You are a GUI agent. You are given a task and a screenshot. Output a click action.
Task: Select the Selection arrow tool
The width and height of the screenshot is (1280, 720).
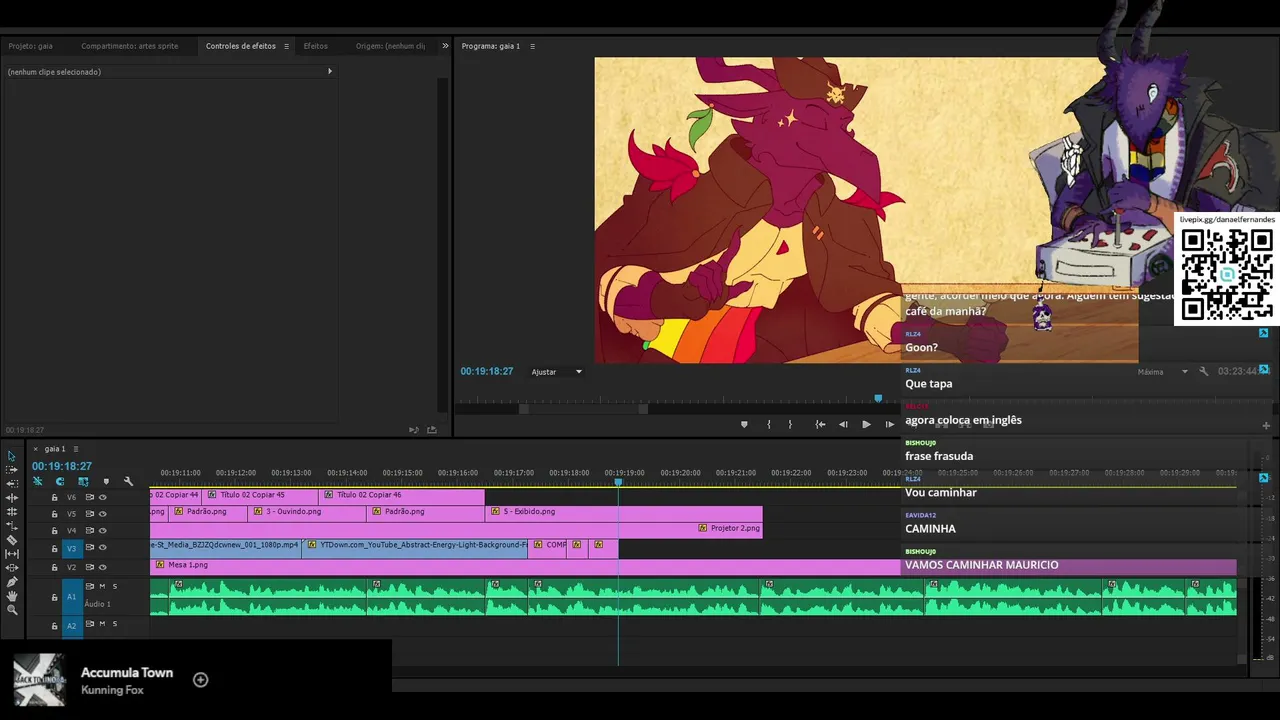click(12, 456)
